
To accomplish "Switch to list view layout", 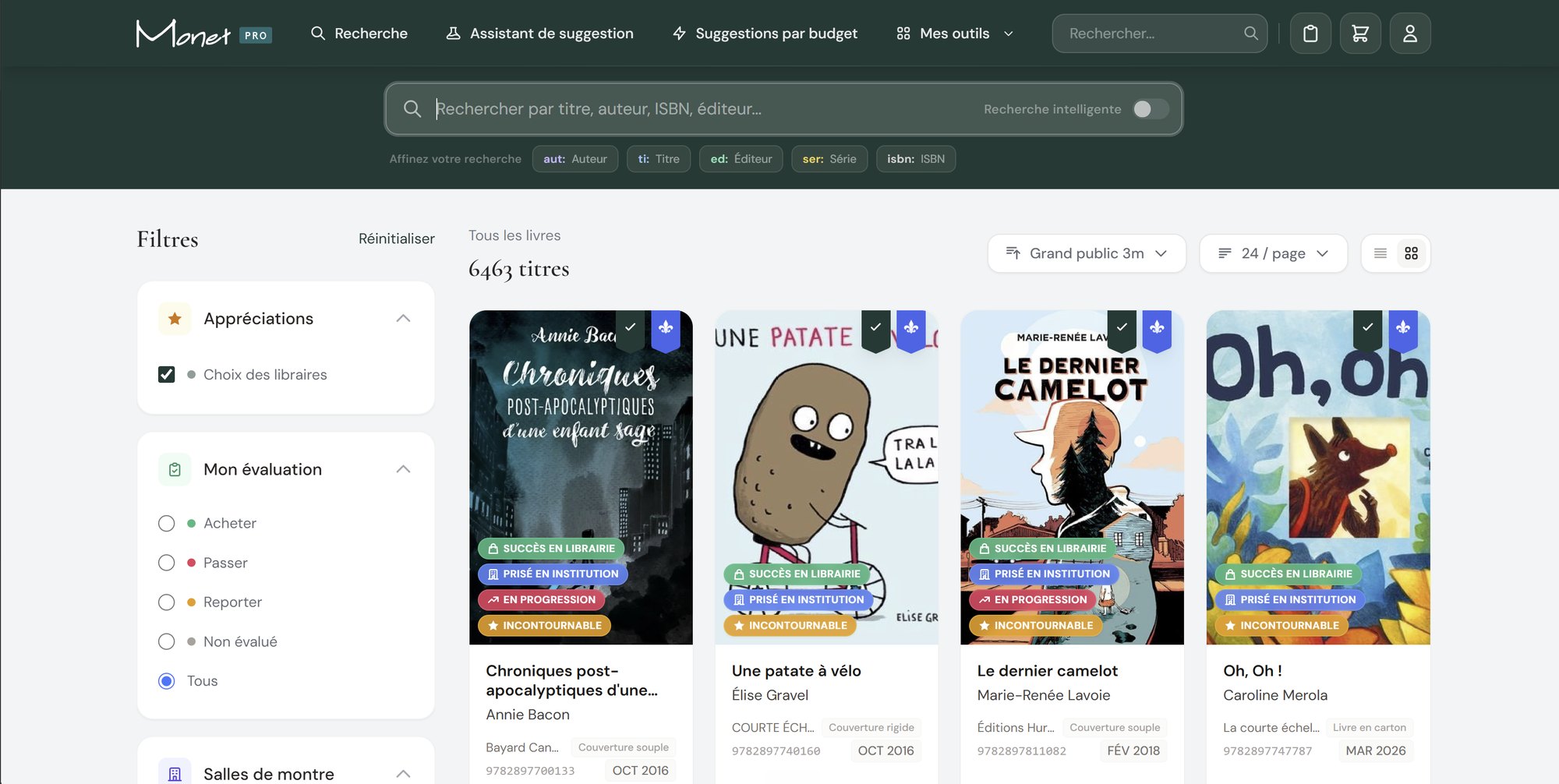I will (x=1380, y=253).
